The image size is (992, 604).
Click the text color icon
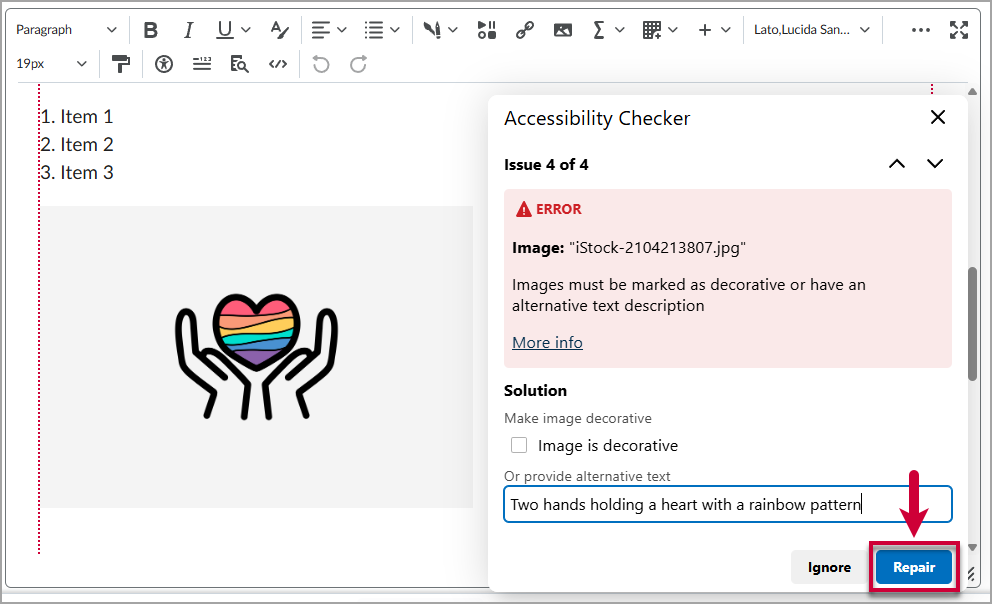click(280, 30)
